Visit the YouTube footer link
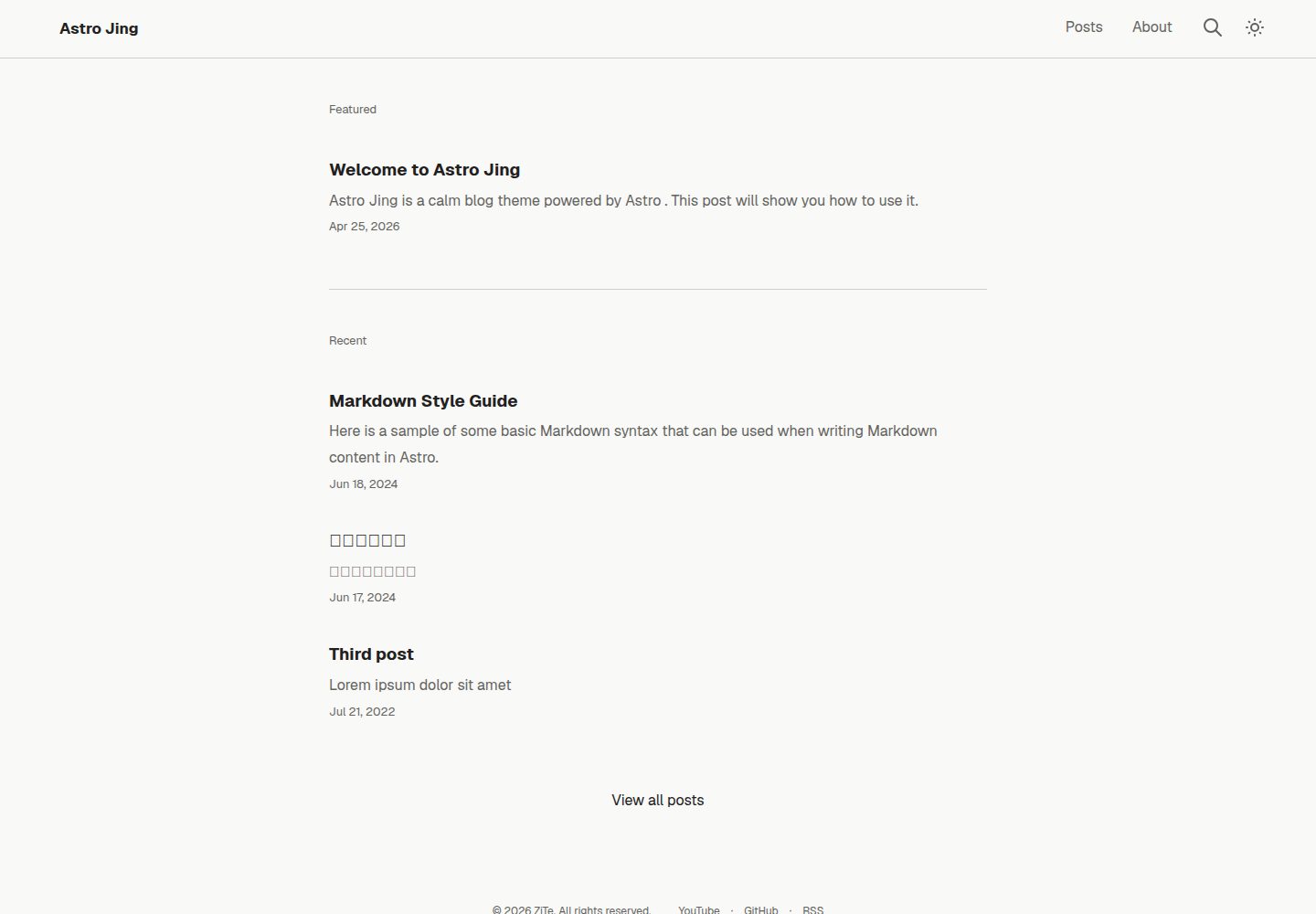The height and width of the screenshot is (914, 1316). [698, 909]
